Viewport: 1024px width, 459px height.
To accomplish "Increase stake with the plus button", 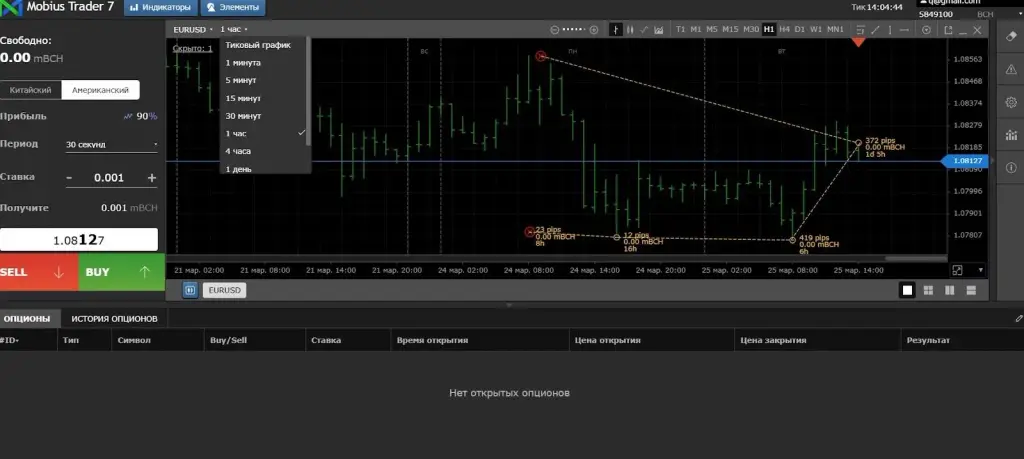I will [152, 178].
